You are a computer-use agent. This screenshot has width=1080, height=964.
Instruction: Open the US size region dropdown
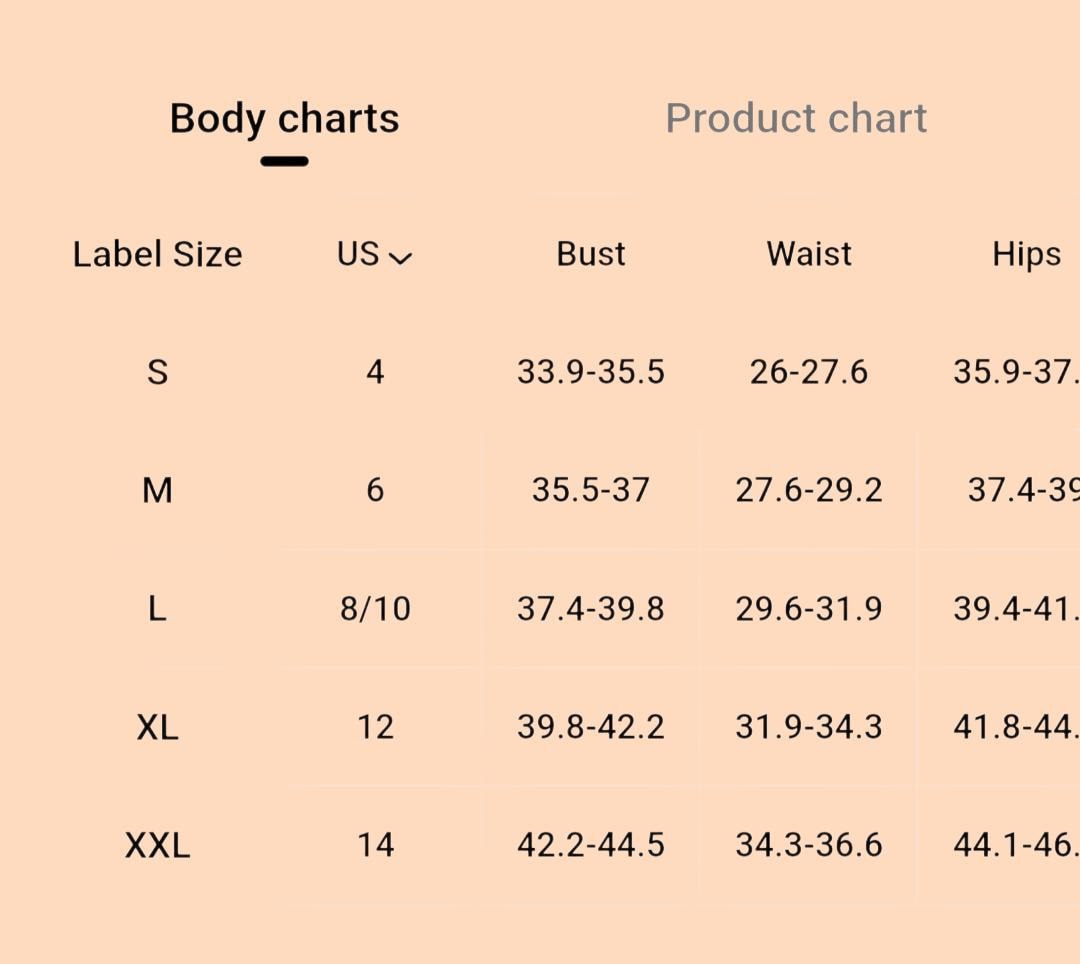pos(374,254)
